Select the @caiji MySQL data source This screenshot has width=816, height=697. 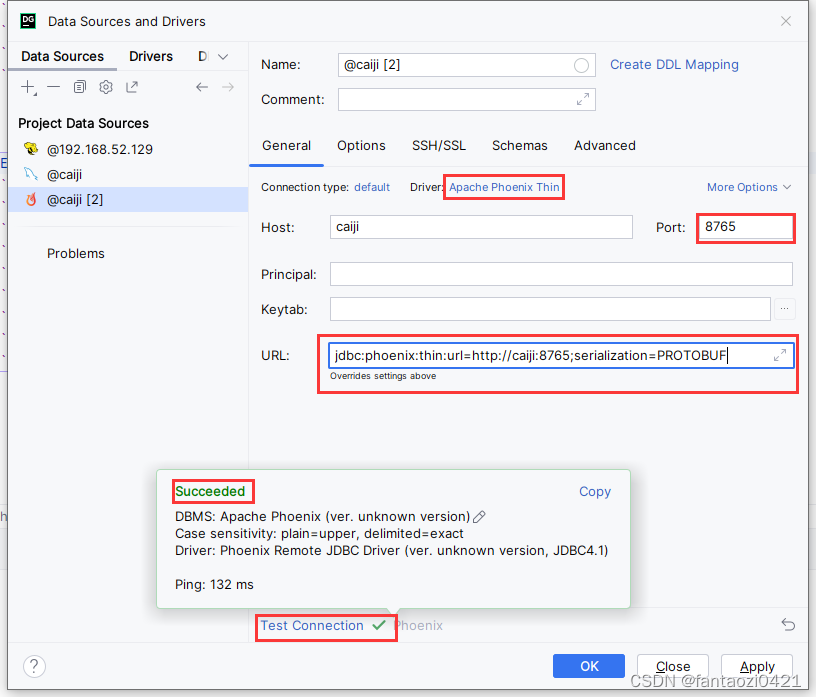[128, 174]
